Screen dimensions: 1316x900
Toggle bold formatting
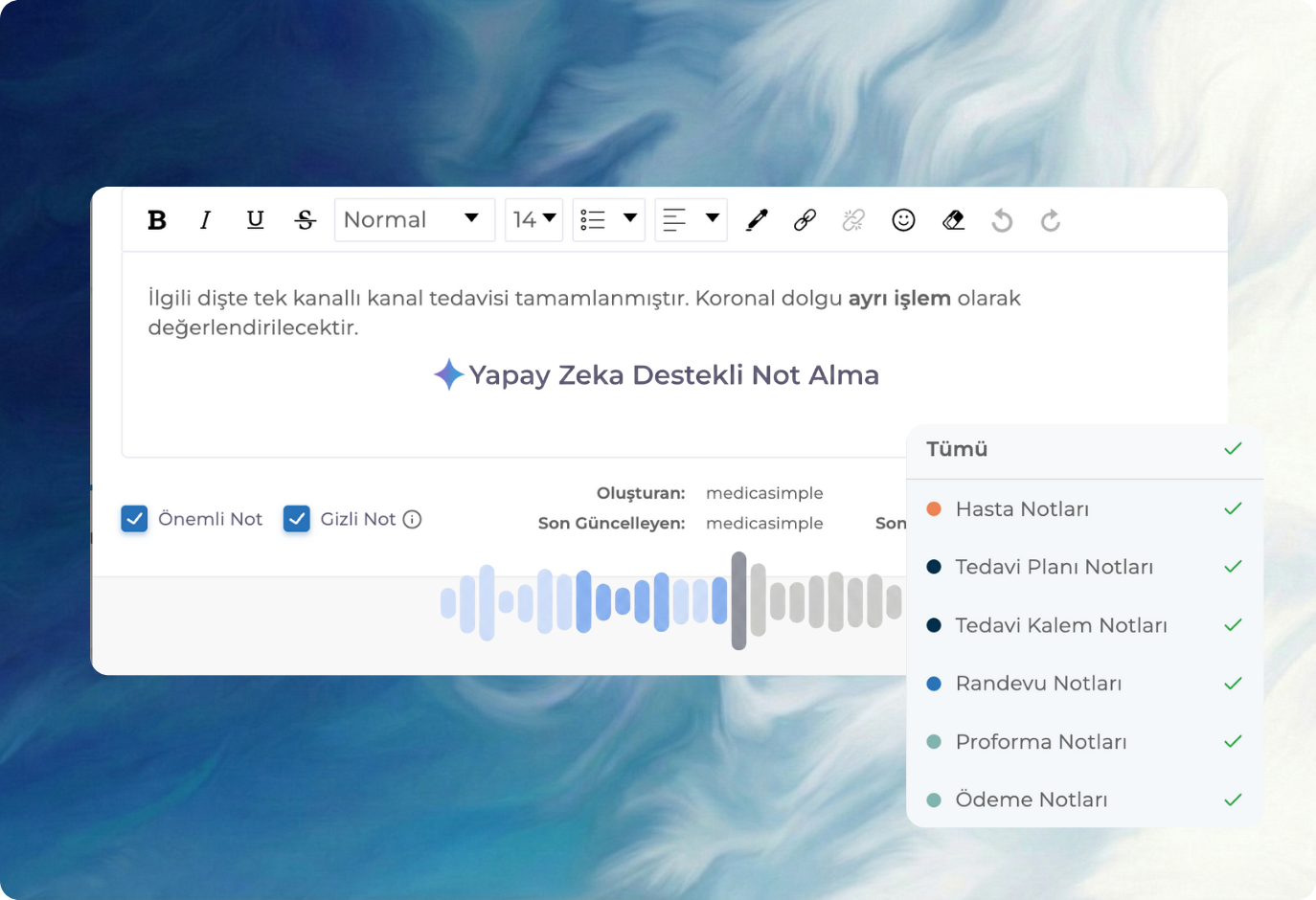[x=157, y=220]
